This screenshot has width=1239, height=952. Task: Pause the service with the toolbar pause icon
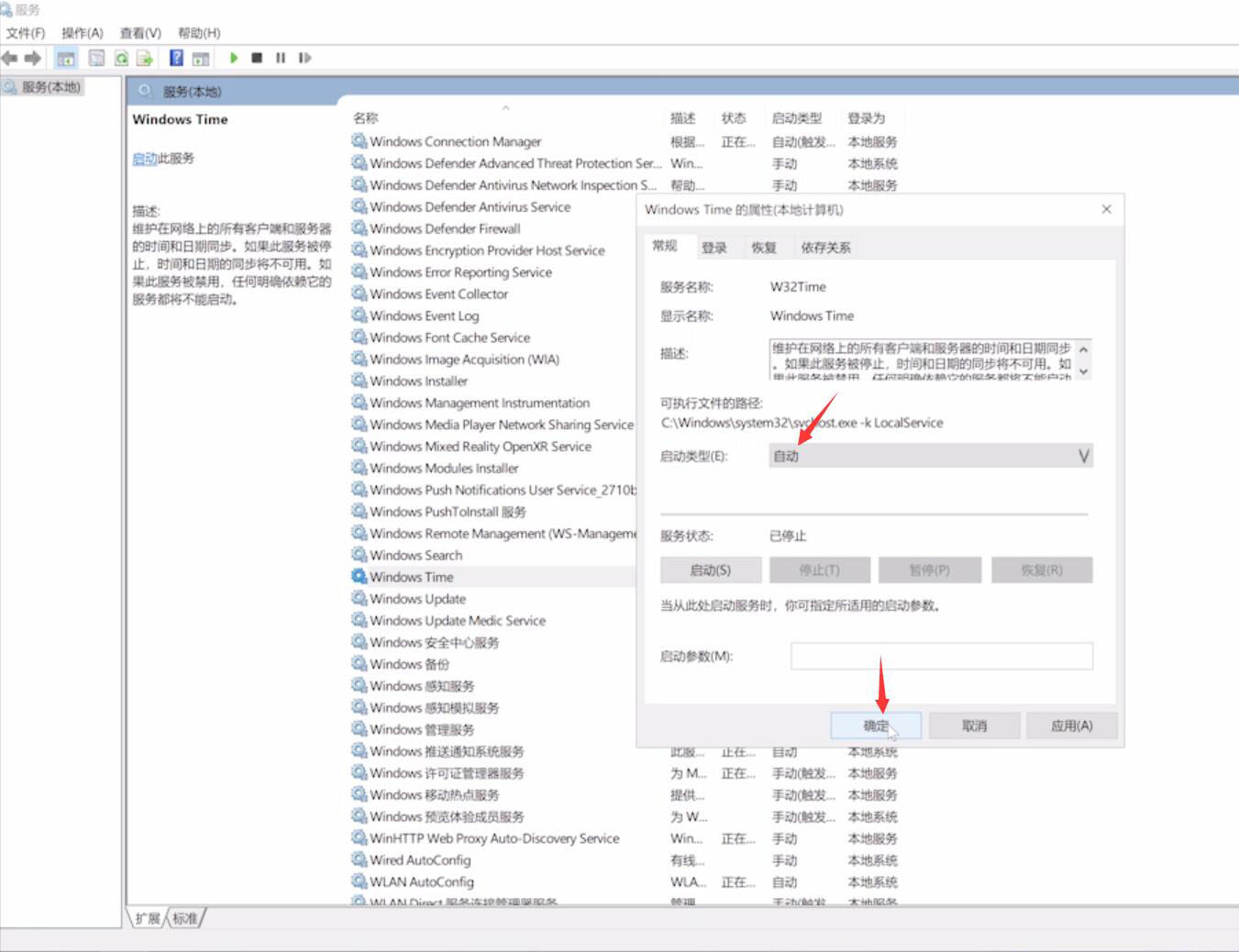[x=281, y=58]
